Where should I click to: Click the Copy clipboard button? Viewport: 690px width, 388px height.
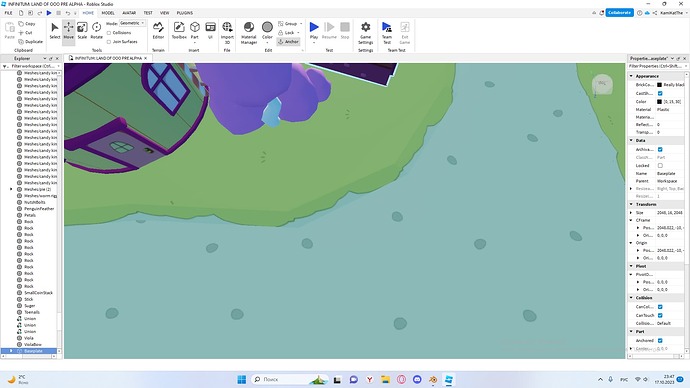tap(27, 24)
